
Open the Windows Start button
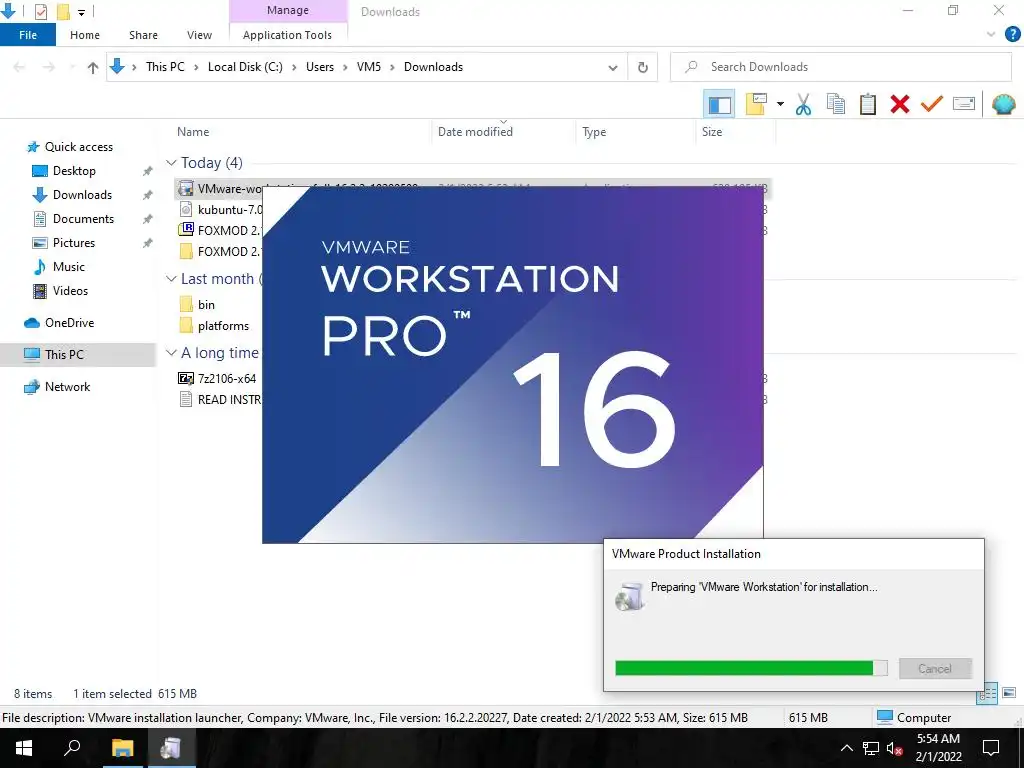[24, 748]
